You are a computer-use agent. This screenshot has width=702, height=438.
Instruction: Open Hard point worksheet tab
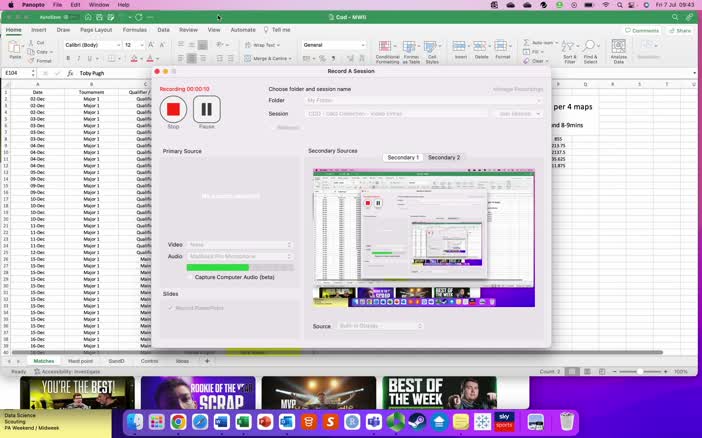pos(81,361)
